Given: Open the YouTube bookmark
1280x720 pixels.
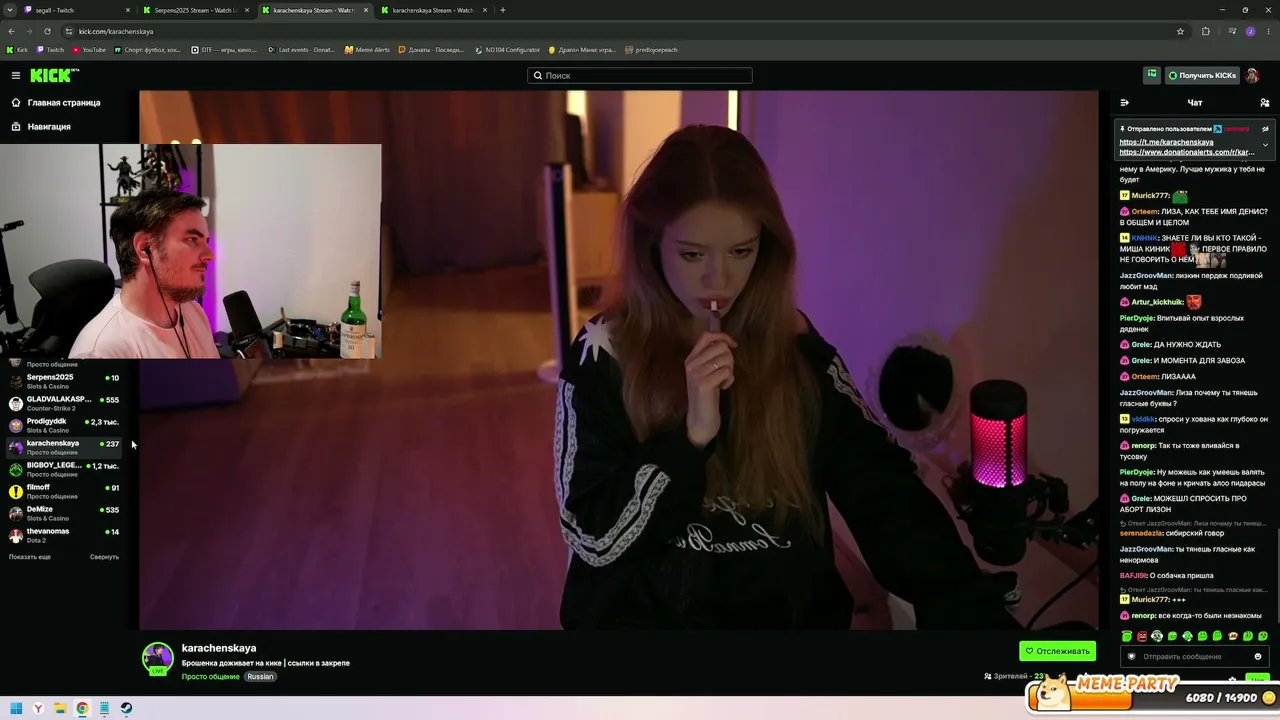Looking at the screenshot, I should point(89,50).
